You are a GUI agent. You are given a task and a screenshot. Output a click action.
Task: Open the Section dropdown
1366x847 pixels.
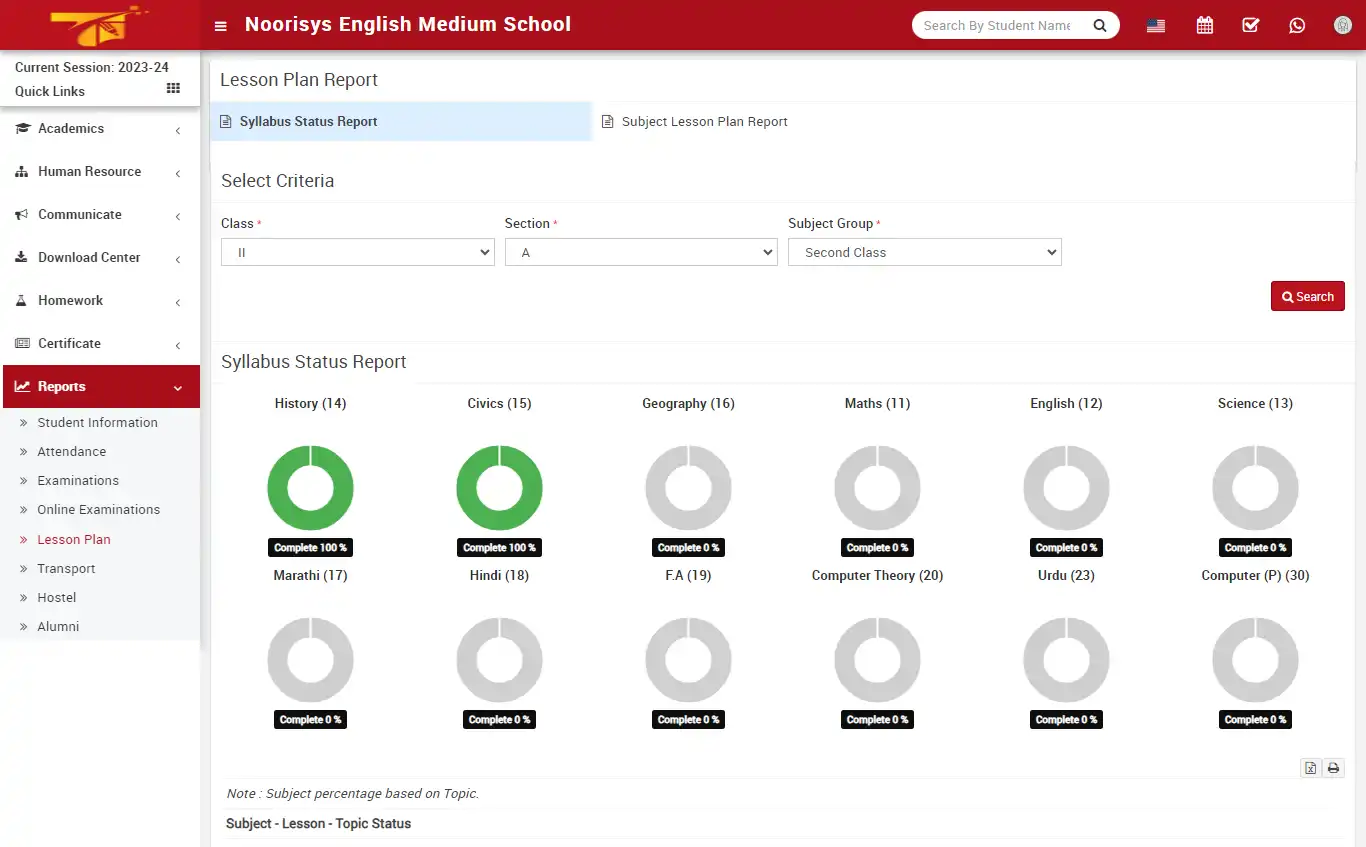(640, 251)
